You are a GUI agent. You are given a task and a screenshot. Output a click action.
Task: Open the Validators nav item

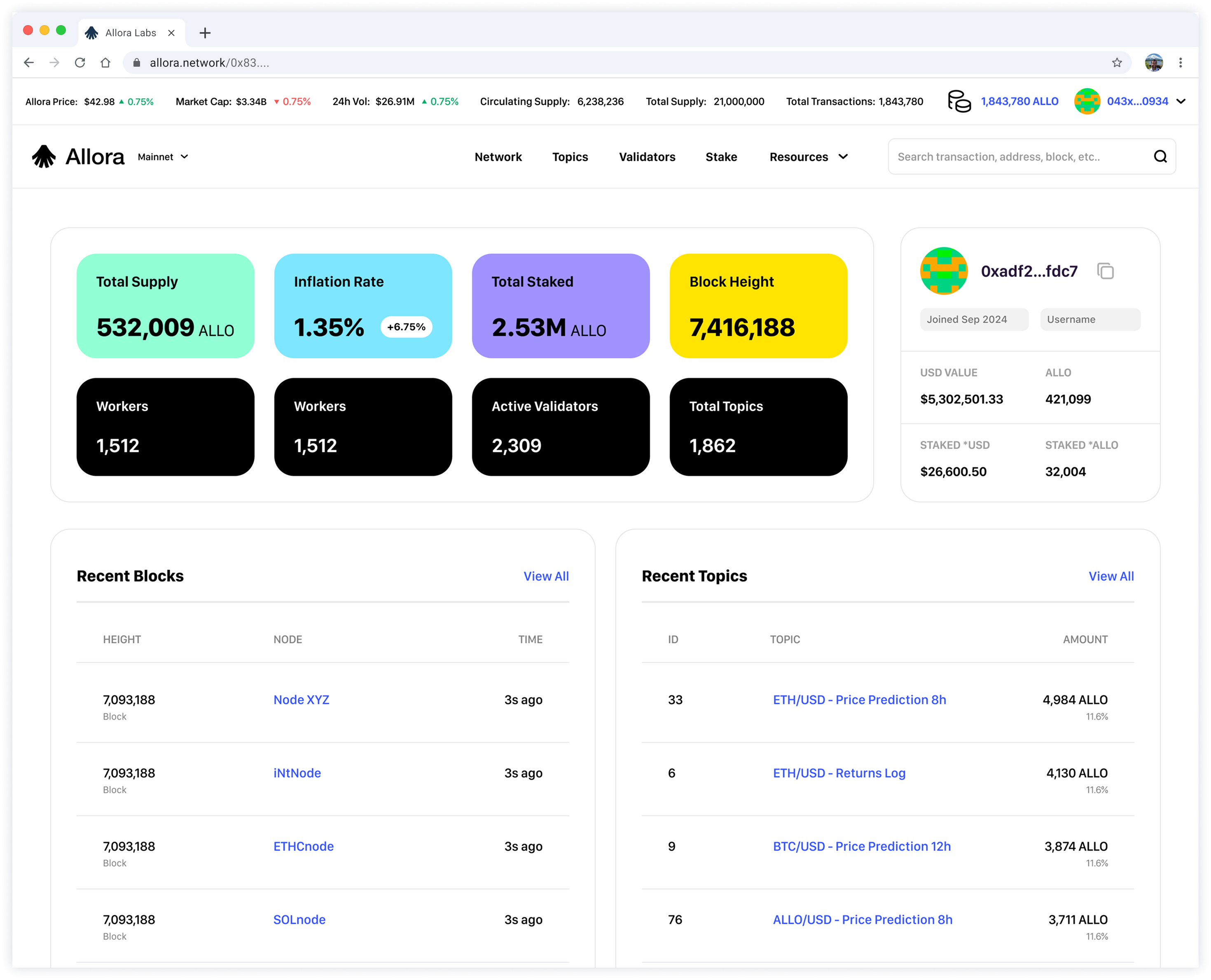[647, 157]
